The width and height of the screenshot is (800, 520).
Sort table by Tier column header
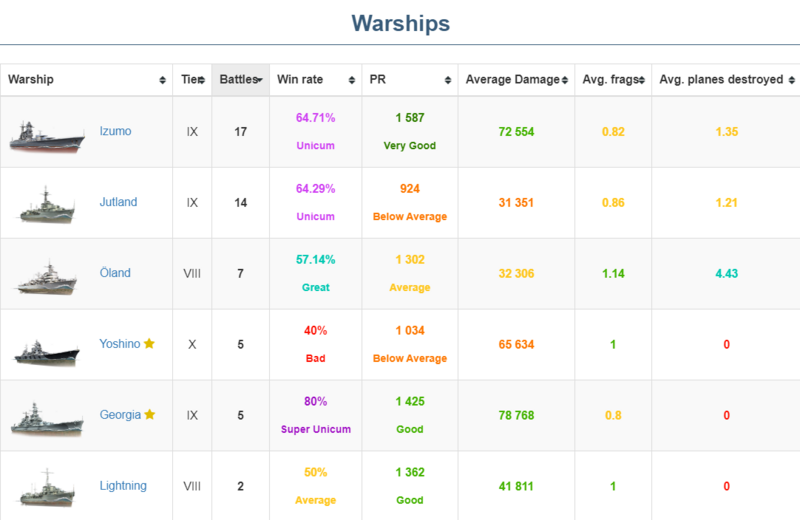191,80
